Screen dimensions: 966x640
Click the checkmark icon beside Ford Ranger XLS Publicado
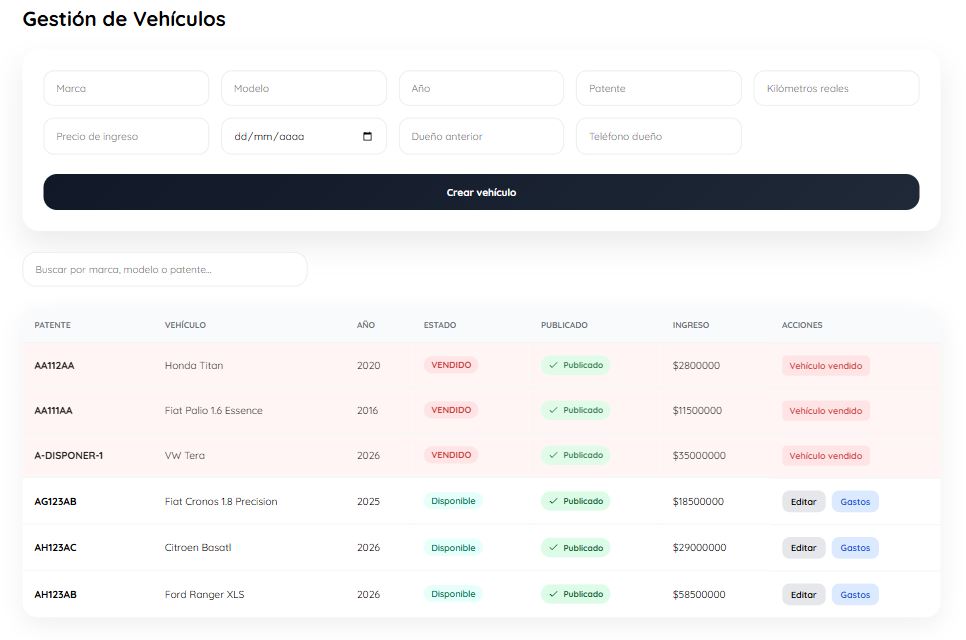[x=554, y=594]
